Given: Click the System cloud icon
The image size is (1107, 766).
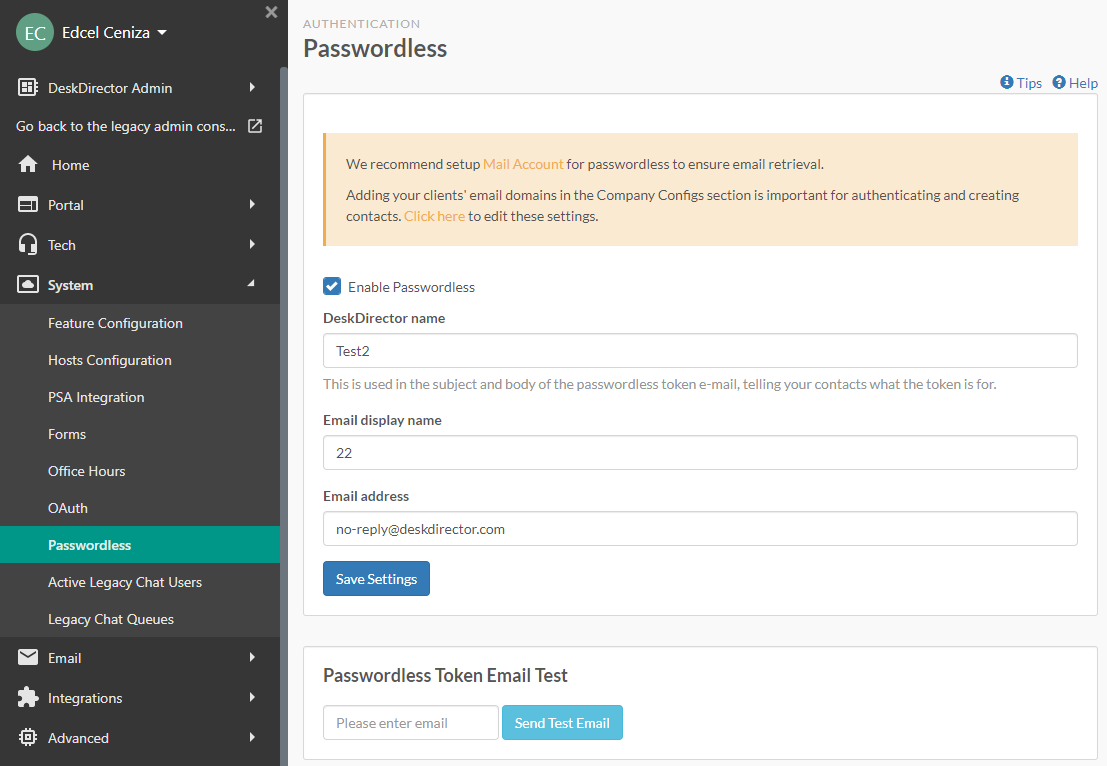Looking at the screenshot, I should coord(28,285).
